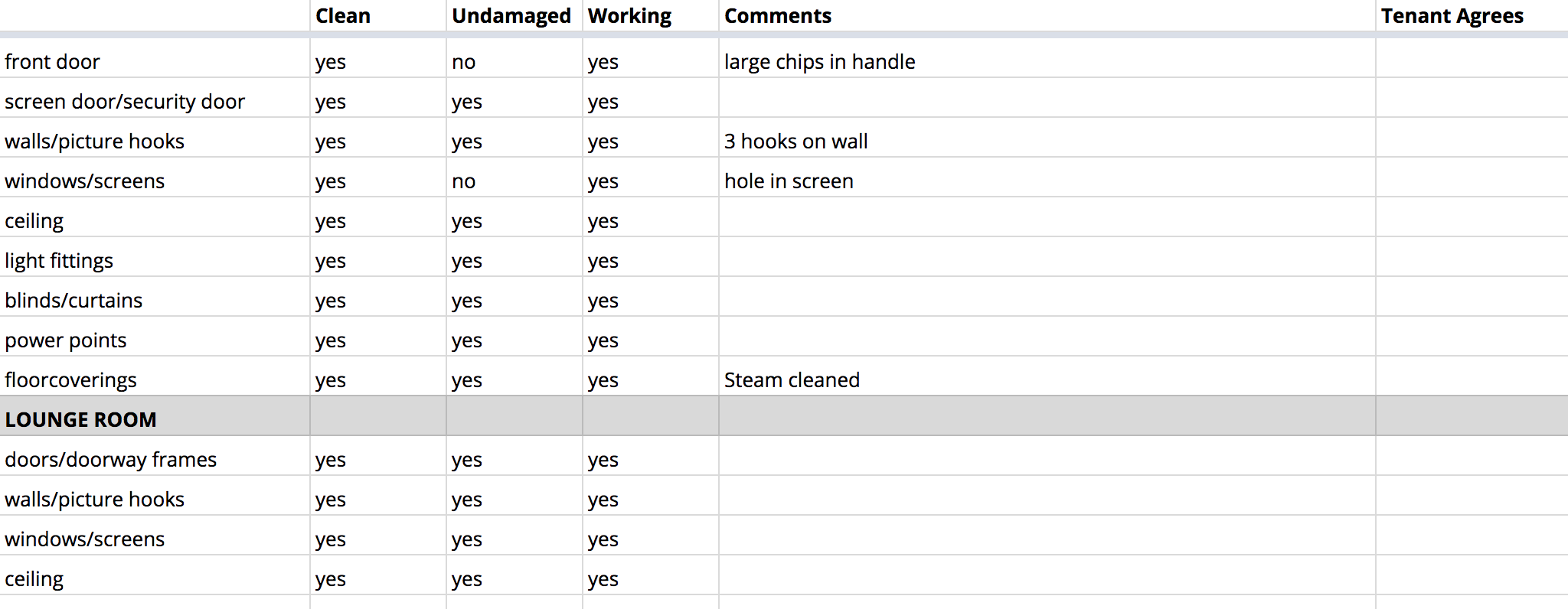Image resolution: width=1568 pixels, height=609 pixels.
Task: Click the Clean "yes" cell for power points
Action: pyautogui.click(x=331, y=340)
